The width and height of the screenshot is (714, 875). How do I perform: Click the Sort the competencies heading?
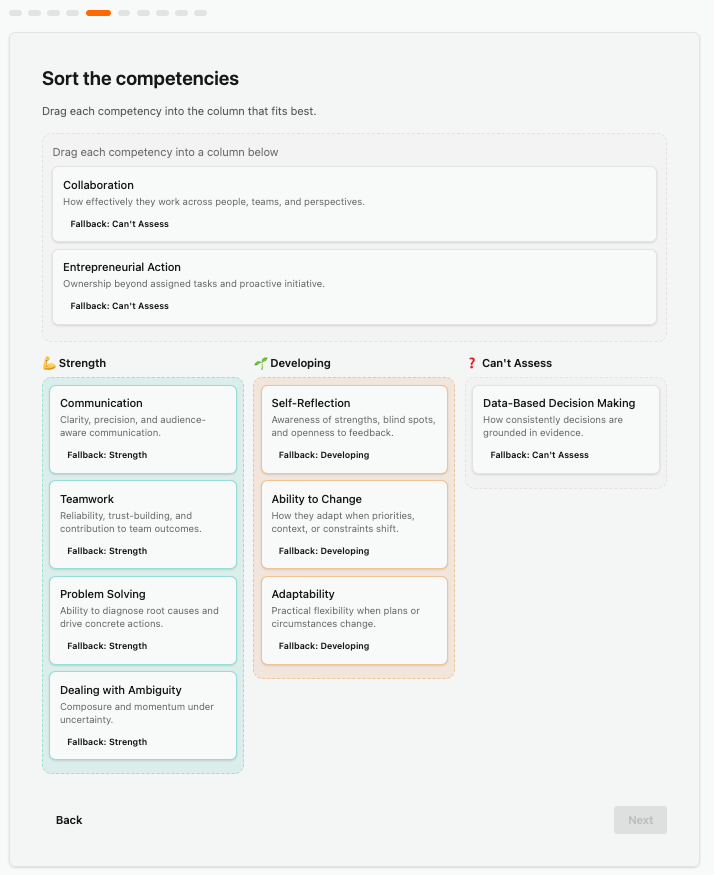point(140,78)
